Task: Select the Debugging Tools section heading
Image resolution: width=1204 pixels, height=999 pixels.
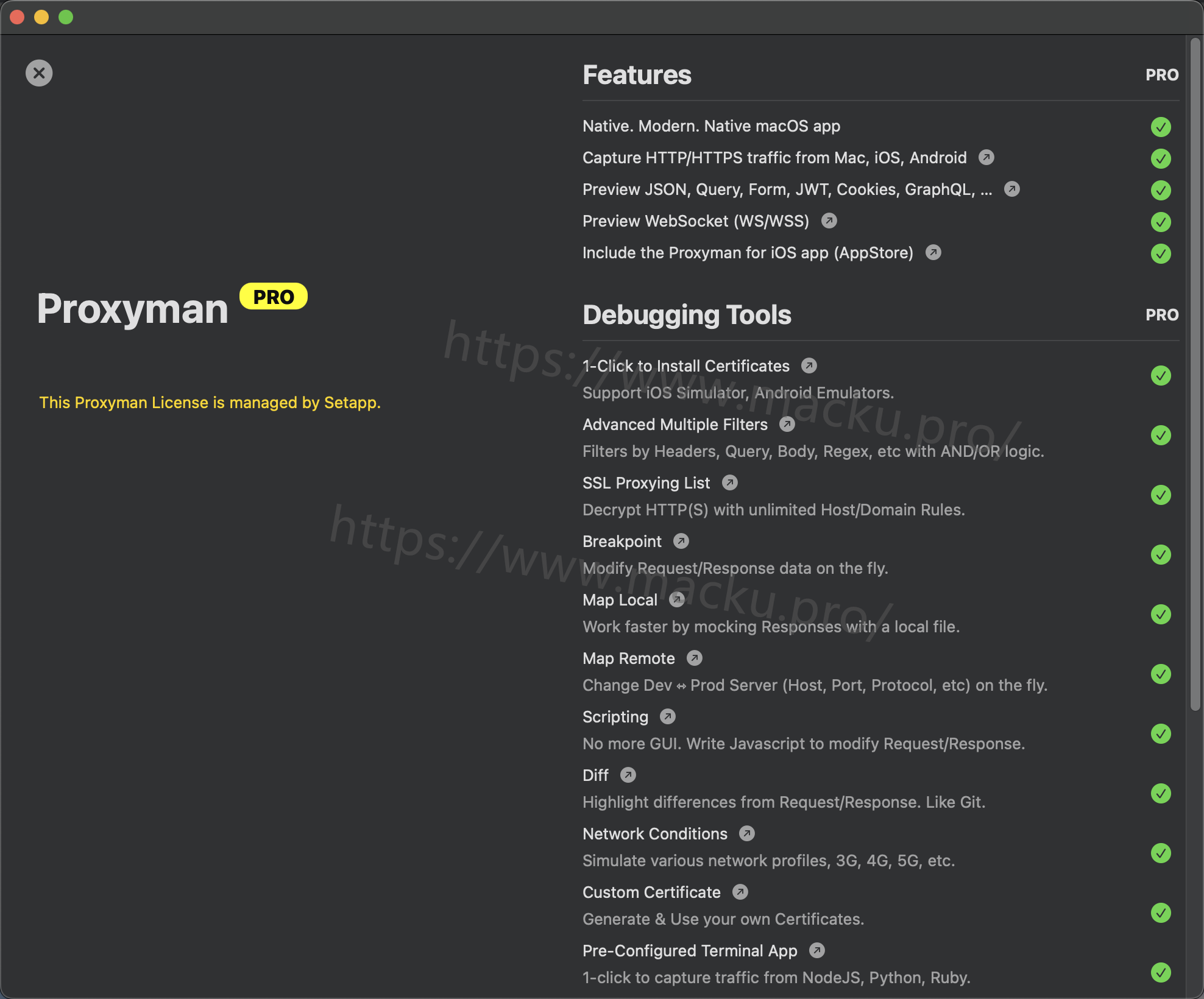Action: pos(687,315)
